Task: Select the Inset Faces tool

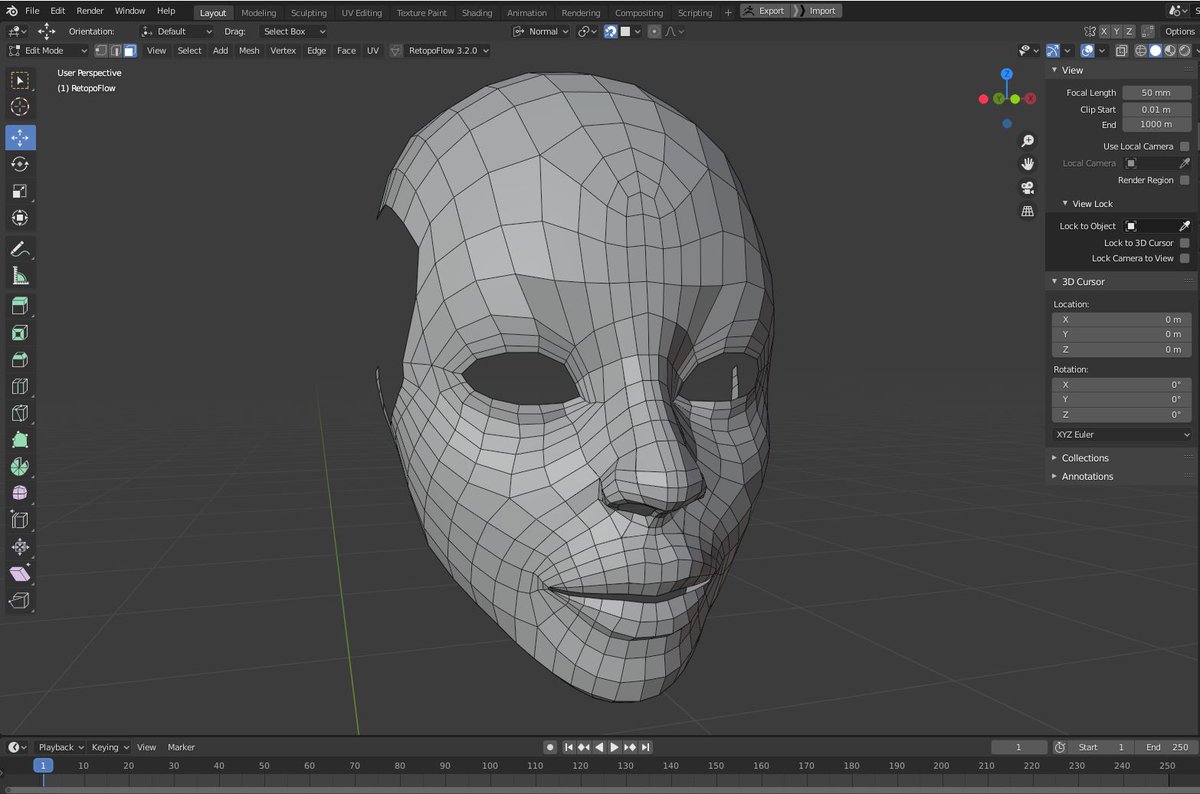Action: pos(20,333)
